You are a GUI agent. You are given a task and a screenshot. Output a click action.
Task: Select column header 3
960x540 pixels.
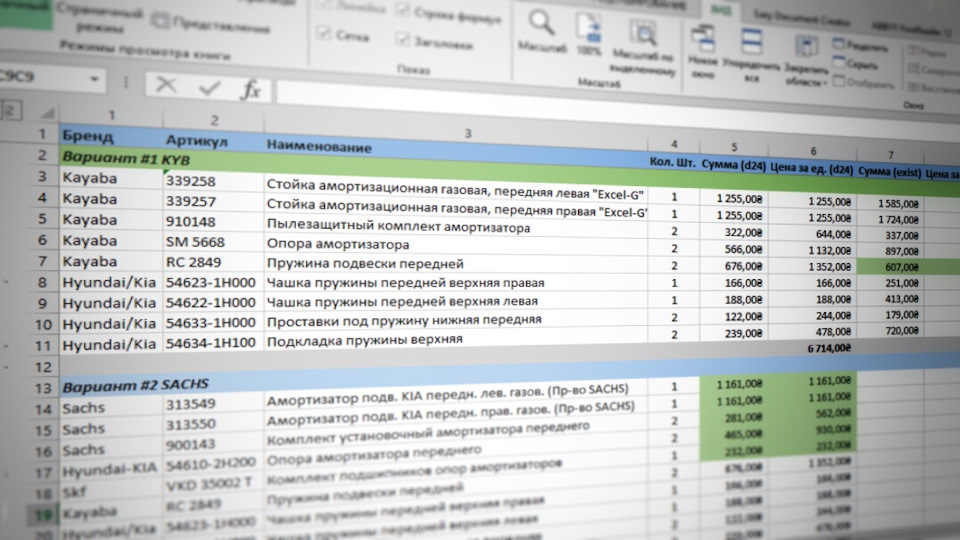tap(467, 133)
